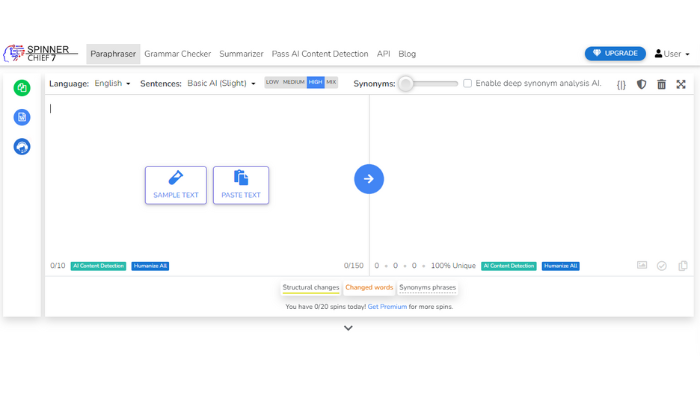Click the Changed words legend label
This screenshot has height=400, width=700.
(x=369, y=288)
